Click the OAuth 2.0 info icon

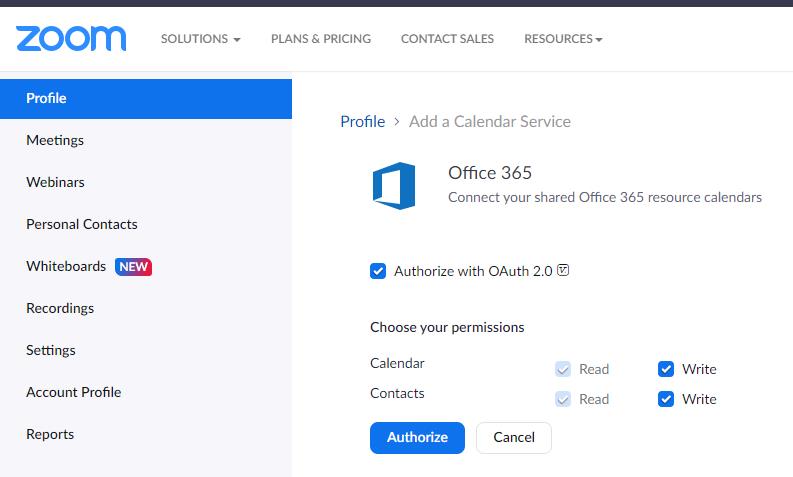(563, 270)
